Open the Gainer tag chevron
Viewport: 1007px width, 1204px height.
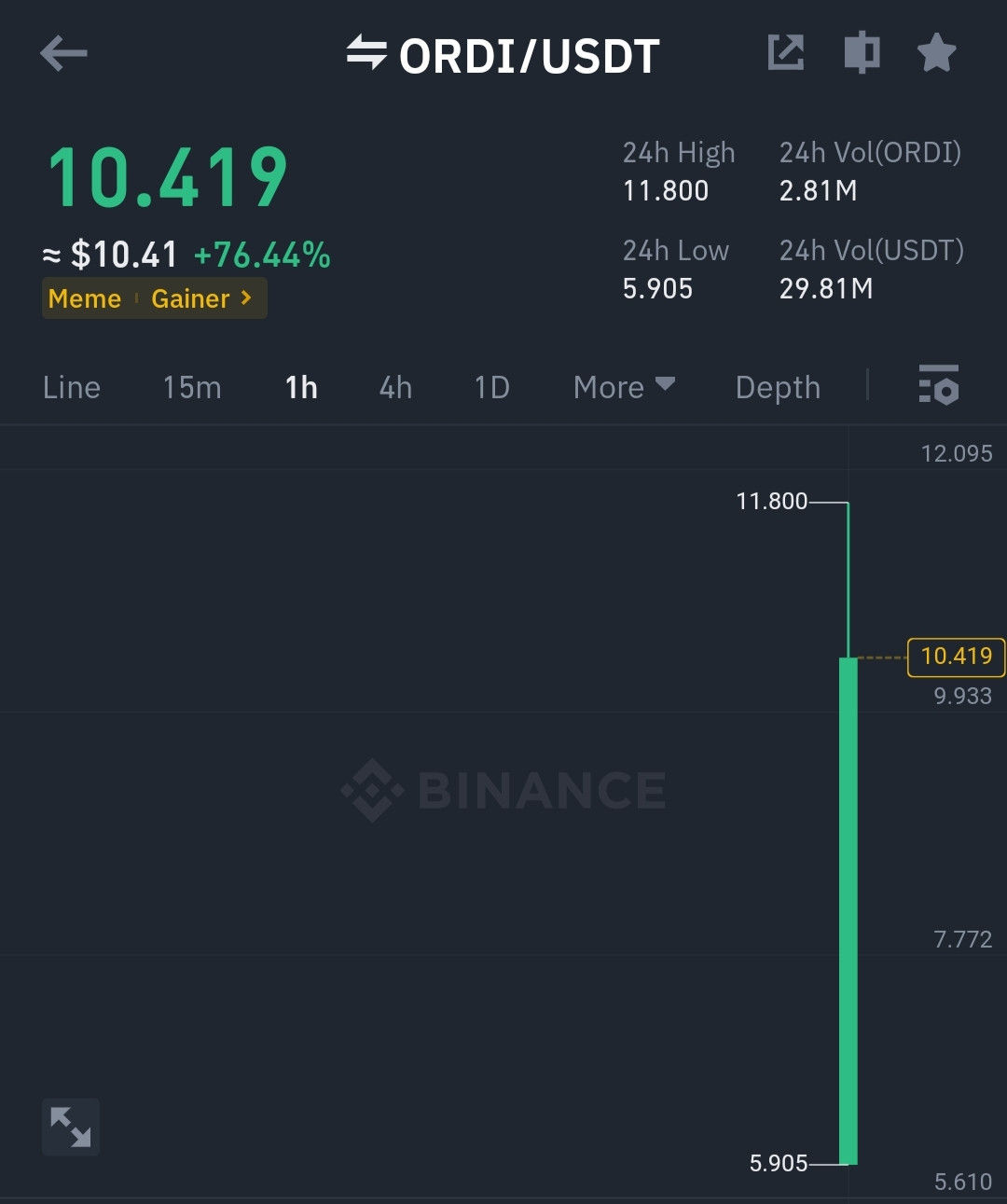click(x=245, y=298)
